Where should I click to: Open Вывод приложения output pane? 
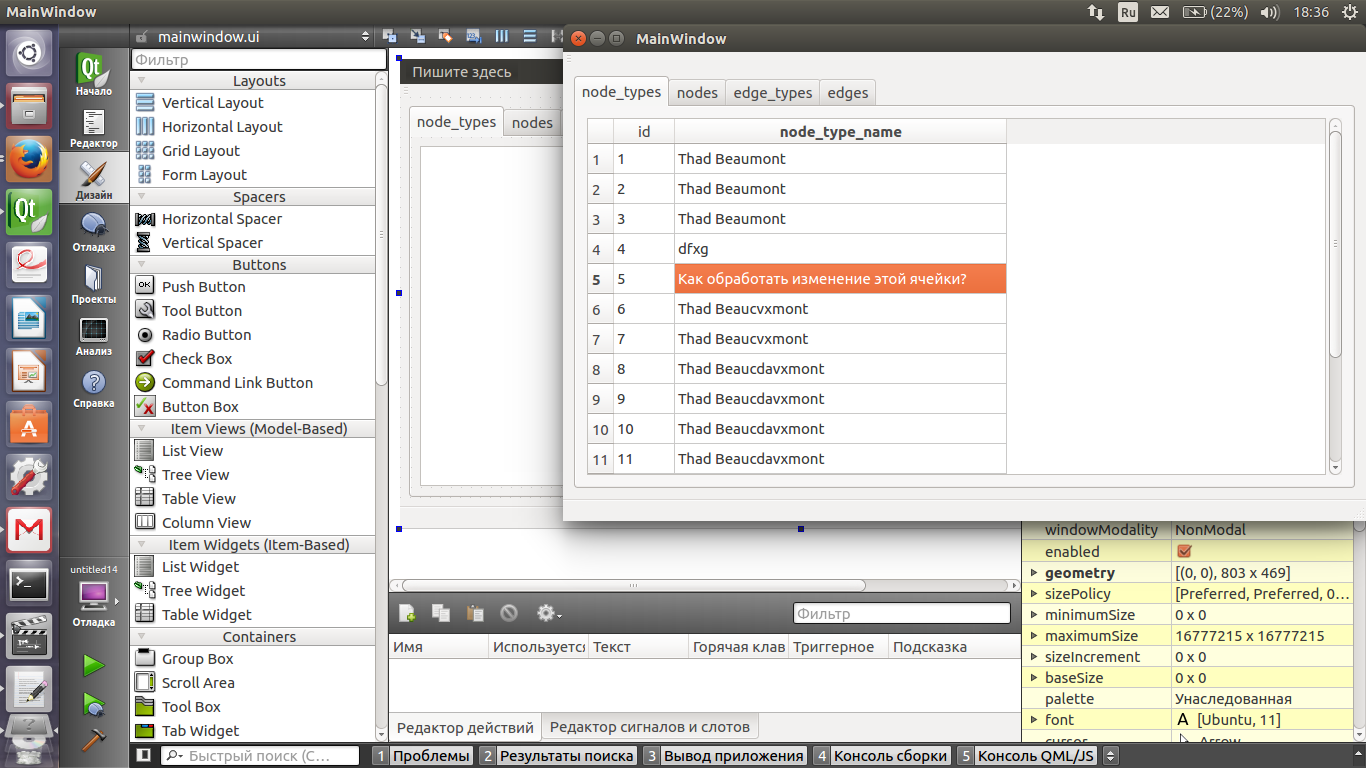[x=725, y=756]
